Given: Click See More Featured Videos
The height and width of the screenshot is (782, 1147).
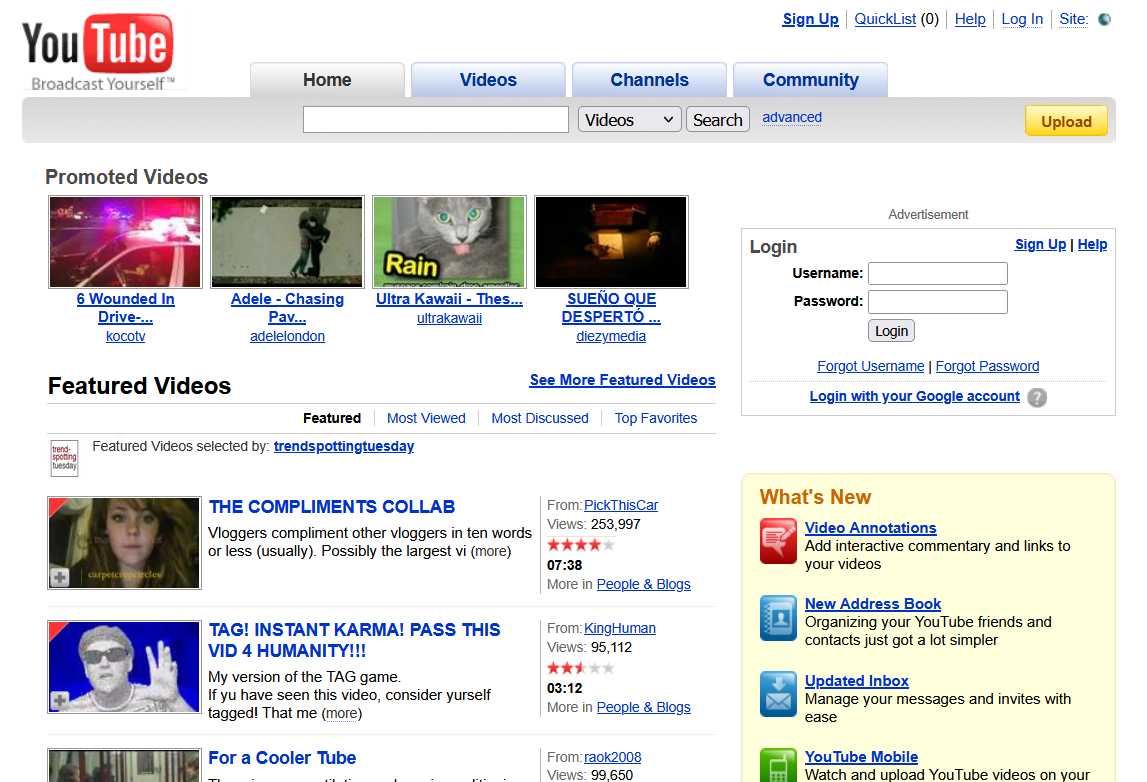Looking at the screenshot, I should pos(623,380).
